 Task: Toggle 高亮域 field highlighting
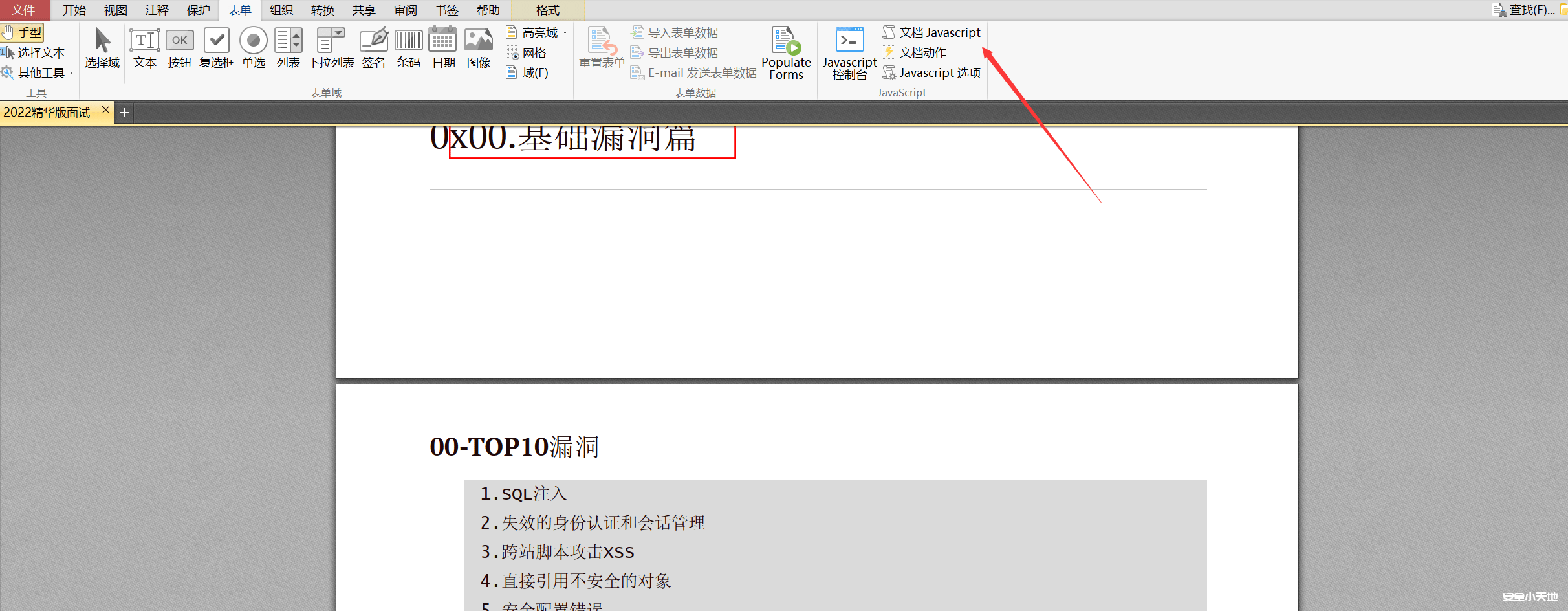click(532, 32)
